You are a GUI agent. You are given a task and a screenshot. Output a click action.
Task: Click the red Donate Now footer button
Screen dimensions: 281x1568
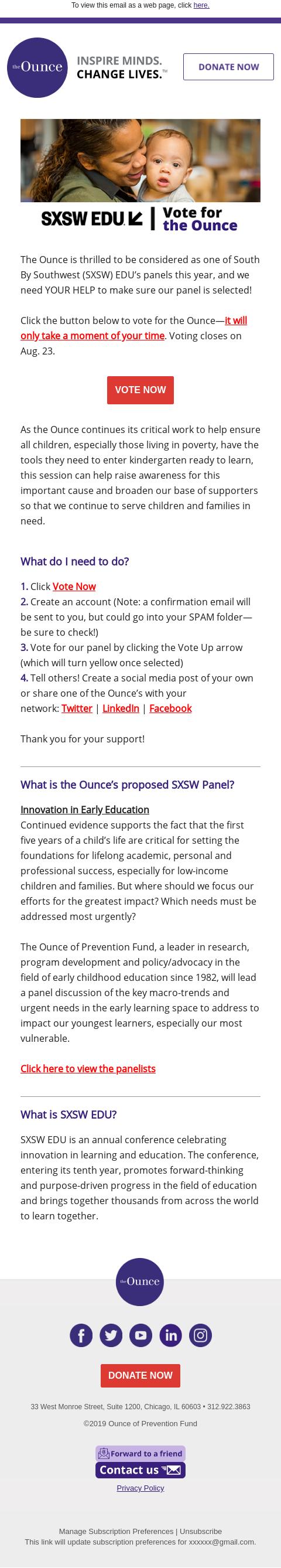pyautogui.click(x=140, y=1375)
